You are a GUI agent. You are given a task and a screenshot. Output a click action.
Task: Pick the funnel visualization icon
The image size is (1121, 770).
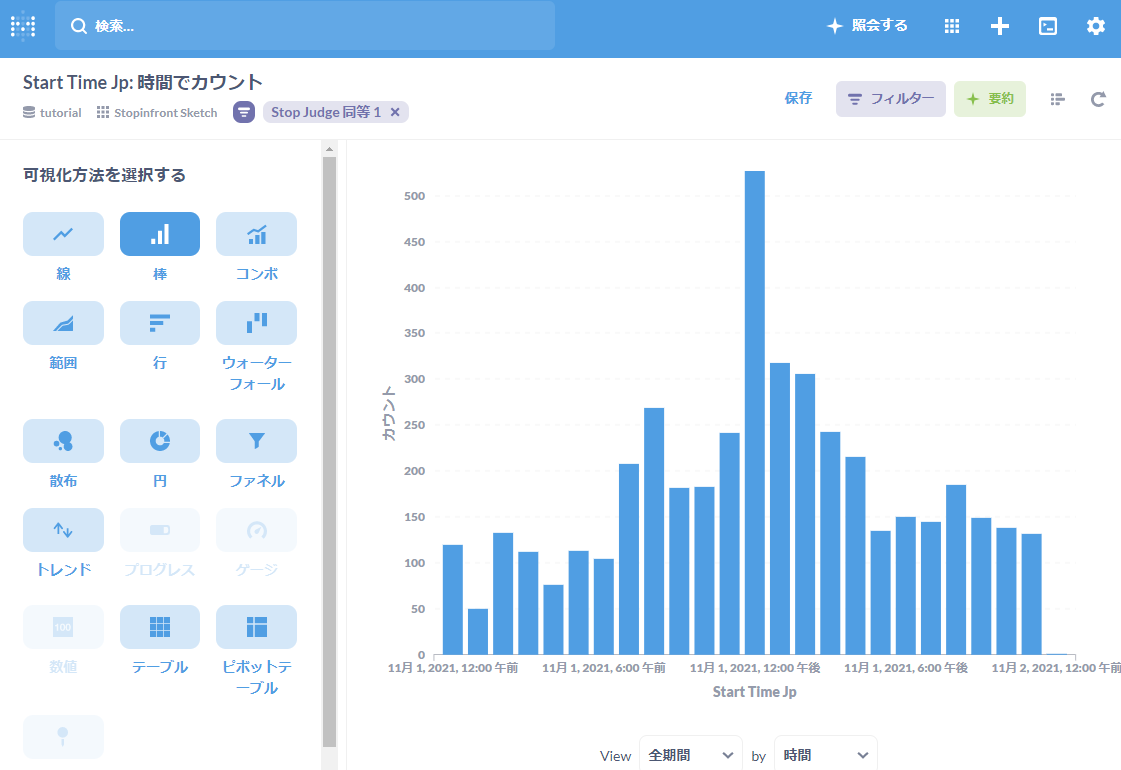(x=256, y=441)
